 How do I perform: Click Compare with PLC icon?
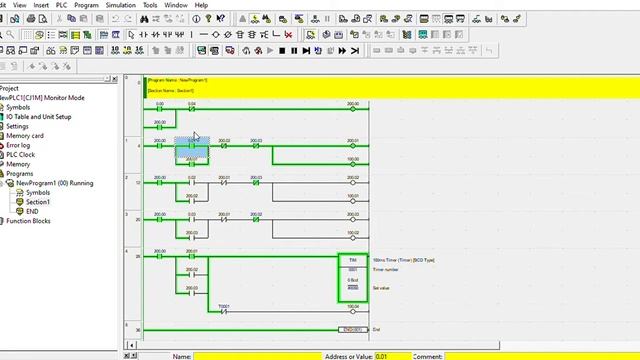(x=367, y=19)
